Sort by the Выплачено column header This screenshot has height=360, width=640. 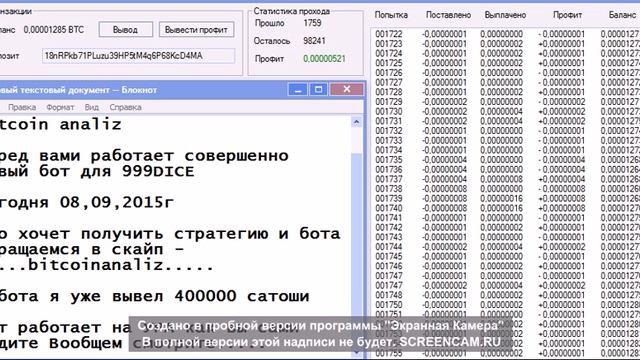[505, 15]
